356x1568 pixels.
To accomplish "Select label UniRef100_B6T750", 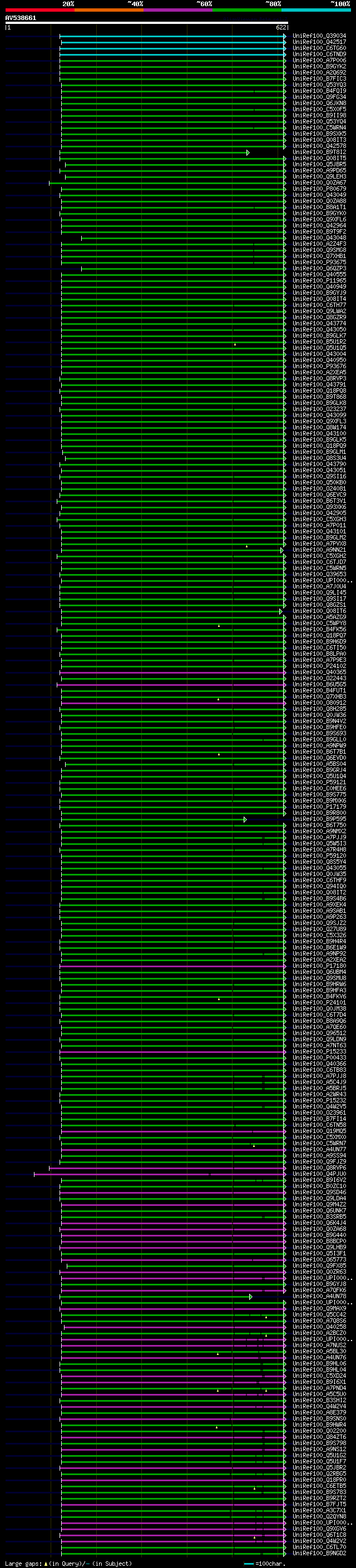I will point(319,825).
